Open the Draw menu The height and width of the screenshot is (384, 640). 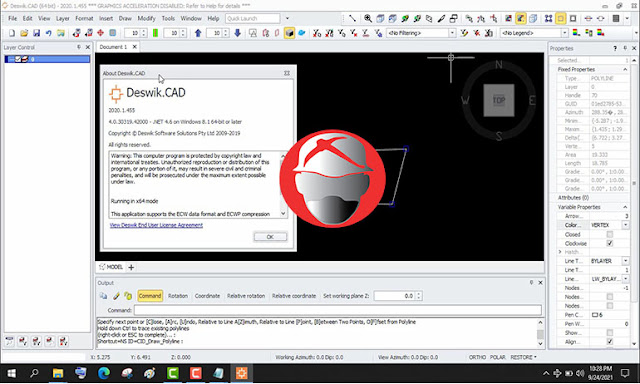125,18
